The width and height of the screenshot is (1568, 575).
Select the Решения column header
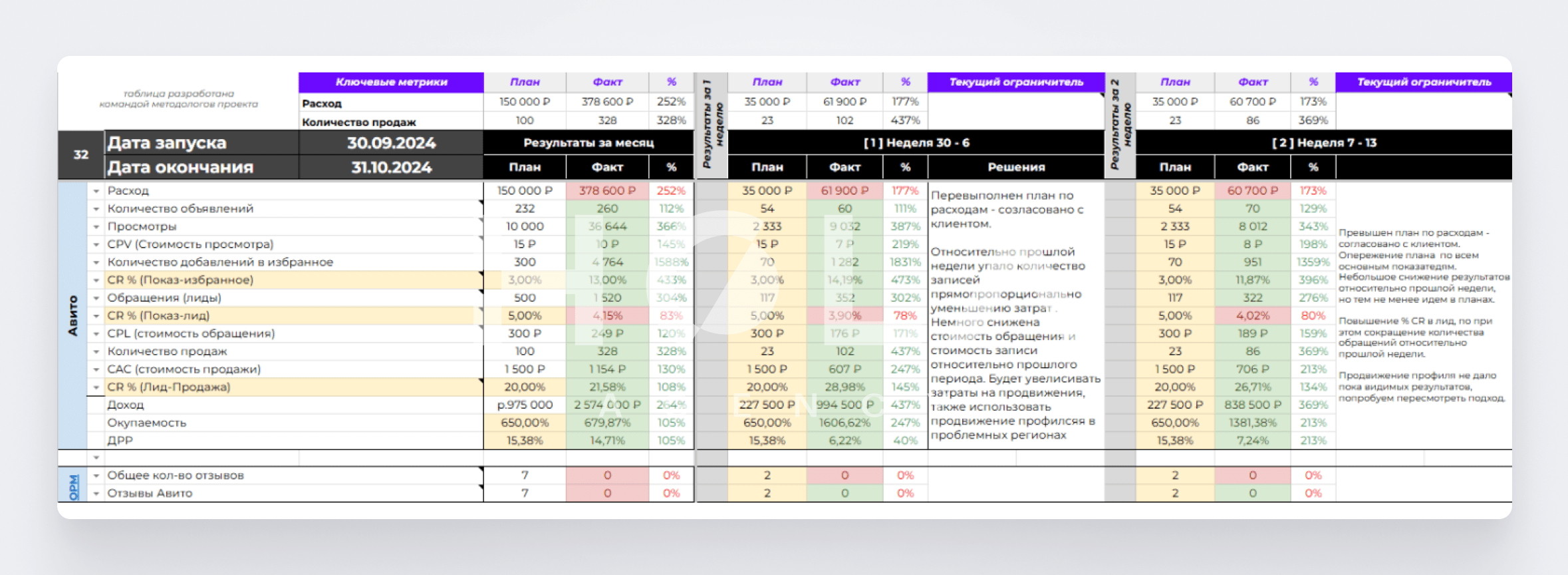tap(1016, 167)
